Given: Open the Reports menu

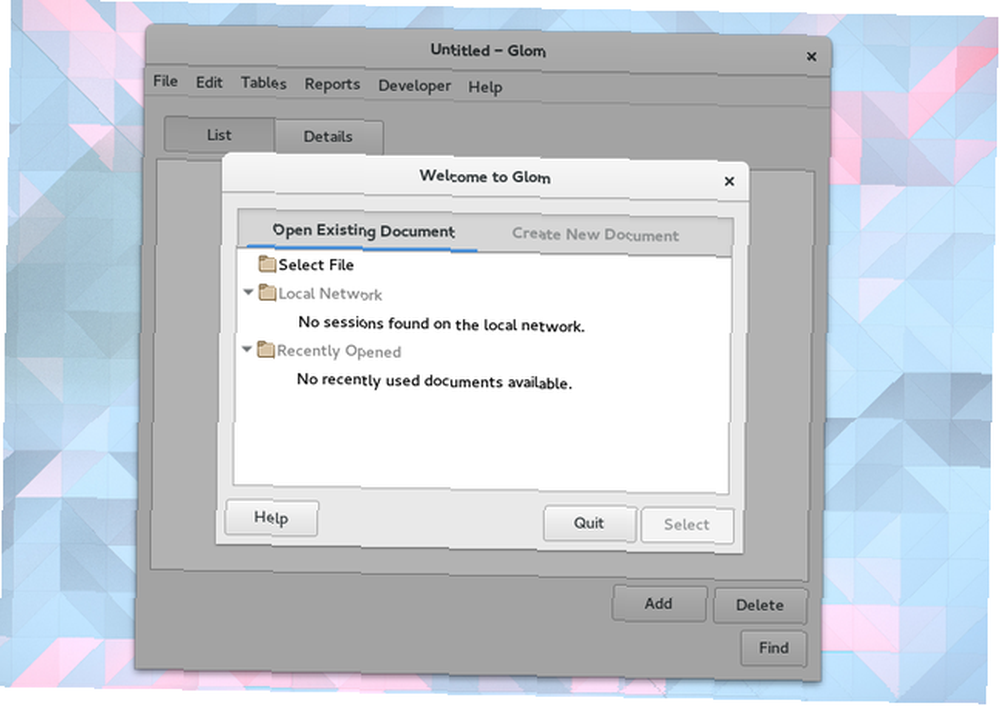Looking at the screenshot, I should click(332, 84).
